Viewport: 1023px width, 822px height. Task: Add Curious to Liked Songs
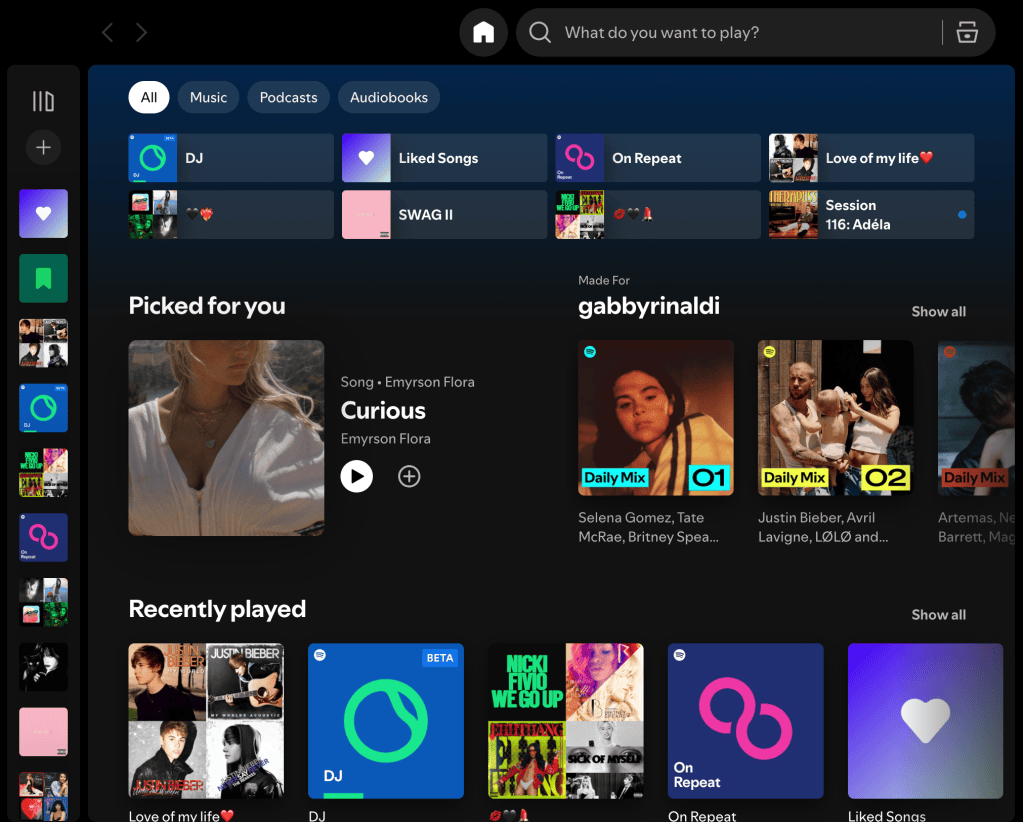409,476
